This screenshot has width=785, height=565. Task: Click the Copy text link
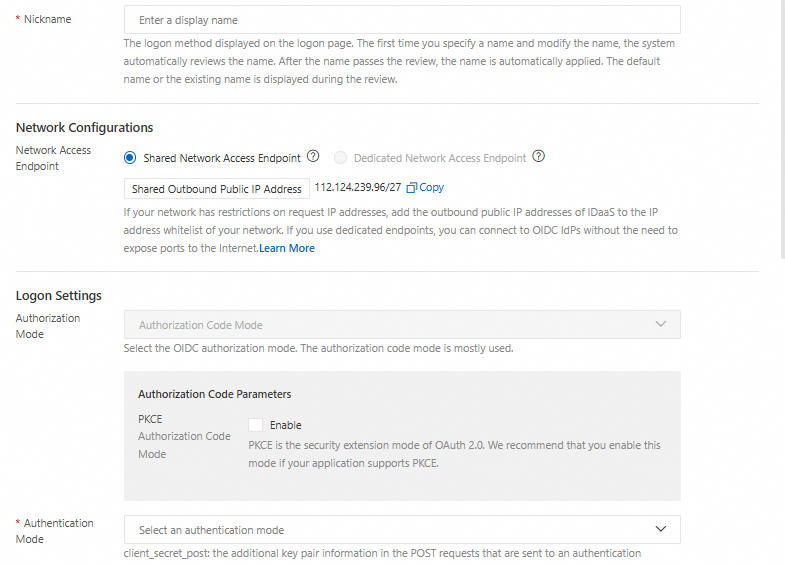432,188
